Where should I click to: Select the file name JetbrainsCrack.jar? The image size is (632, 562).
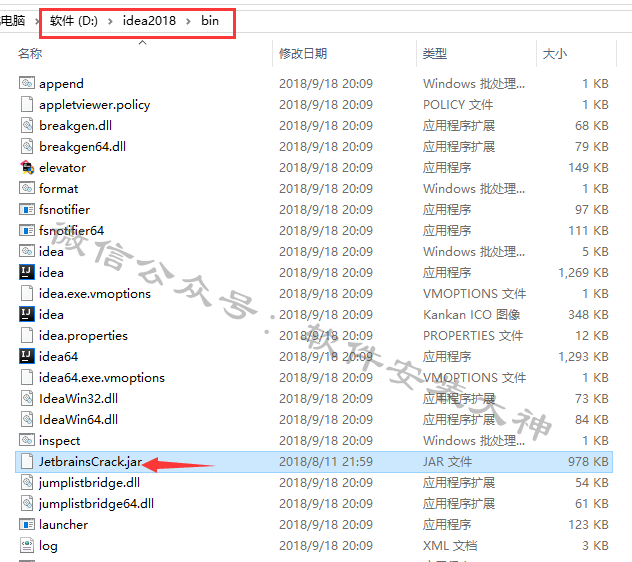pyautogui.click(x=90, y=461)
